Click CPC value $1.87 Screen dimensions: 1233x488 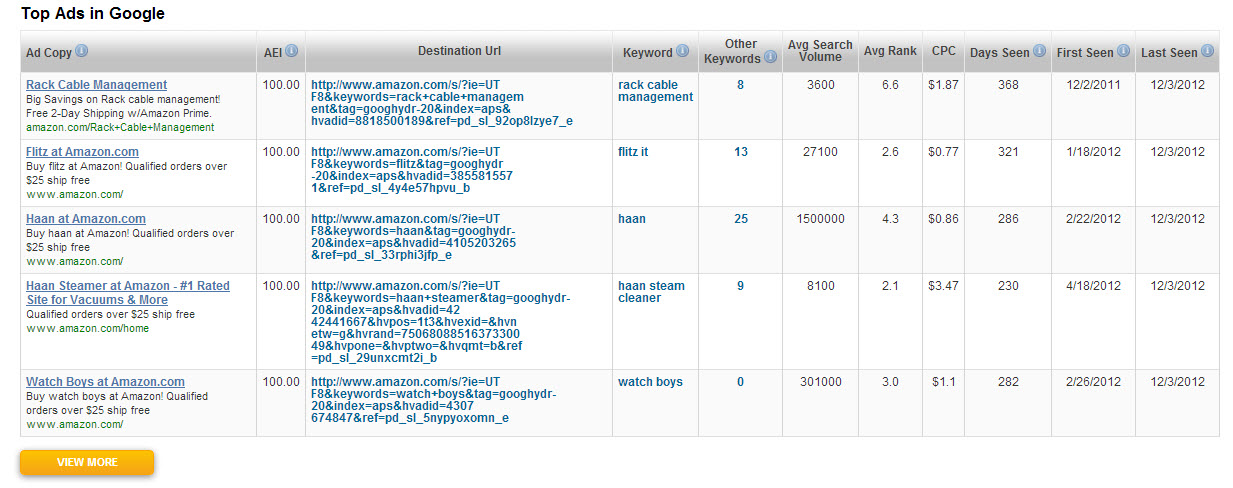point(943,85)
